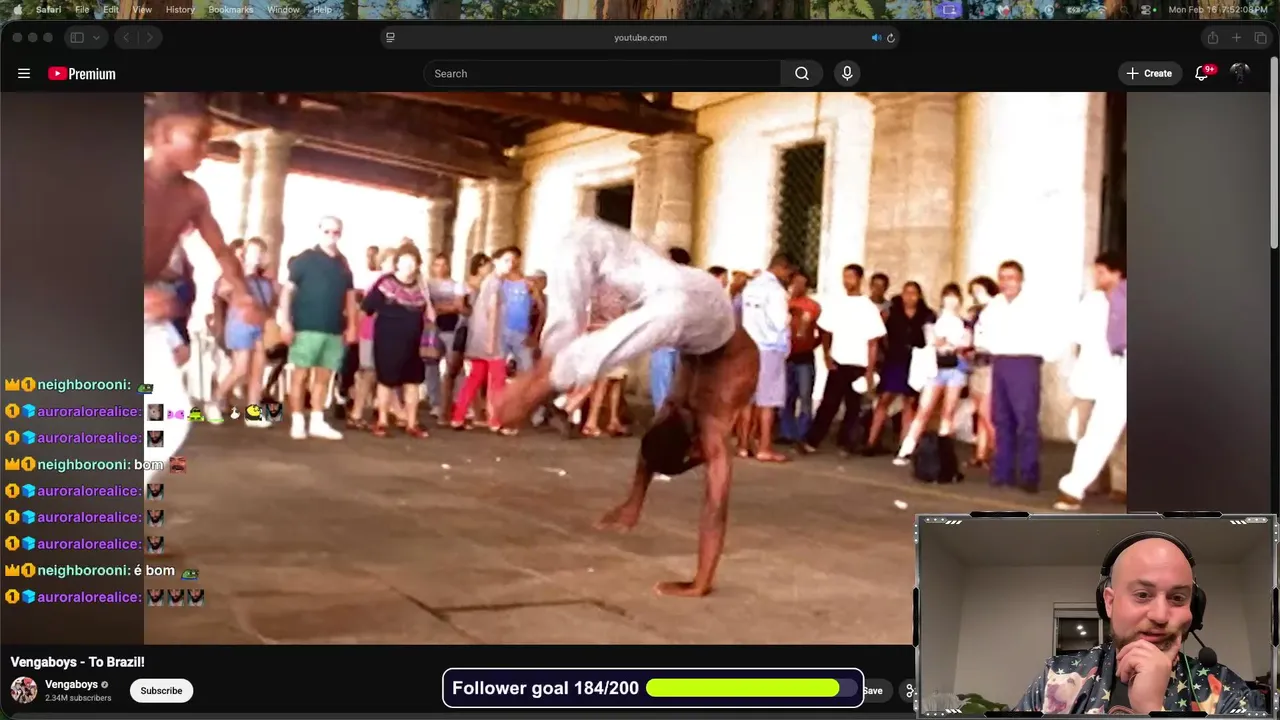Open the YouTube Create menu
1280x720 pixels.
[1149, 73]
